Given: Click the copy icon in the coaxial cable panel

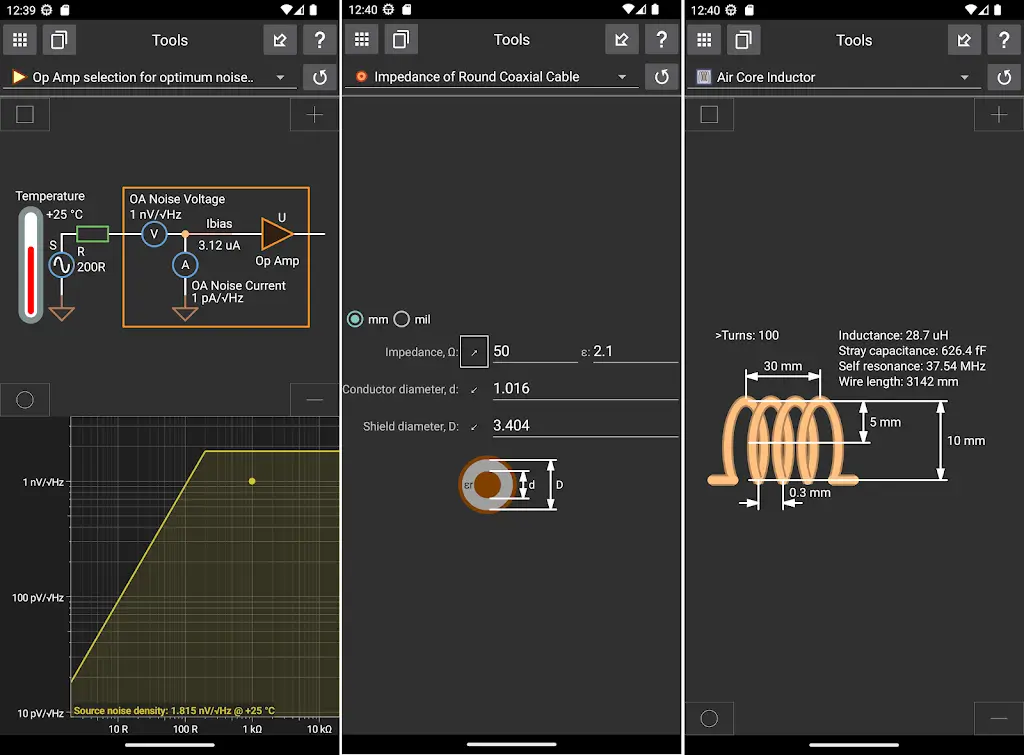Looking at the screenshot, I should pyautogui.click(x=401, y=40).
